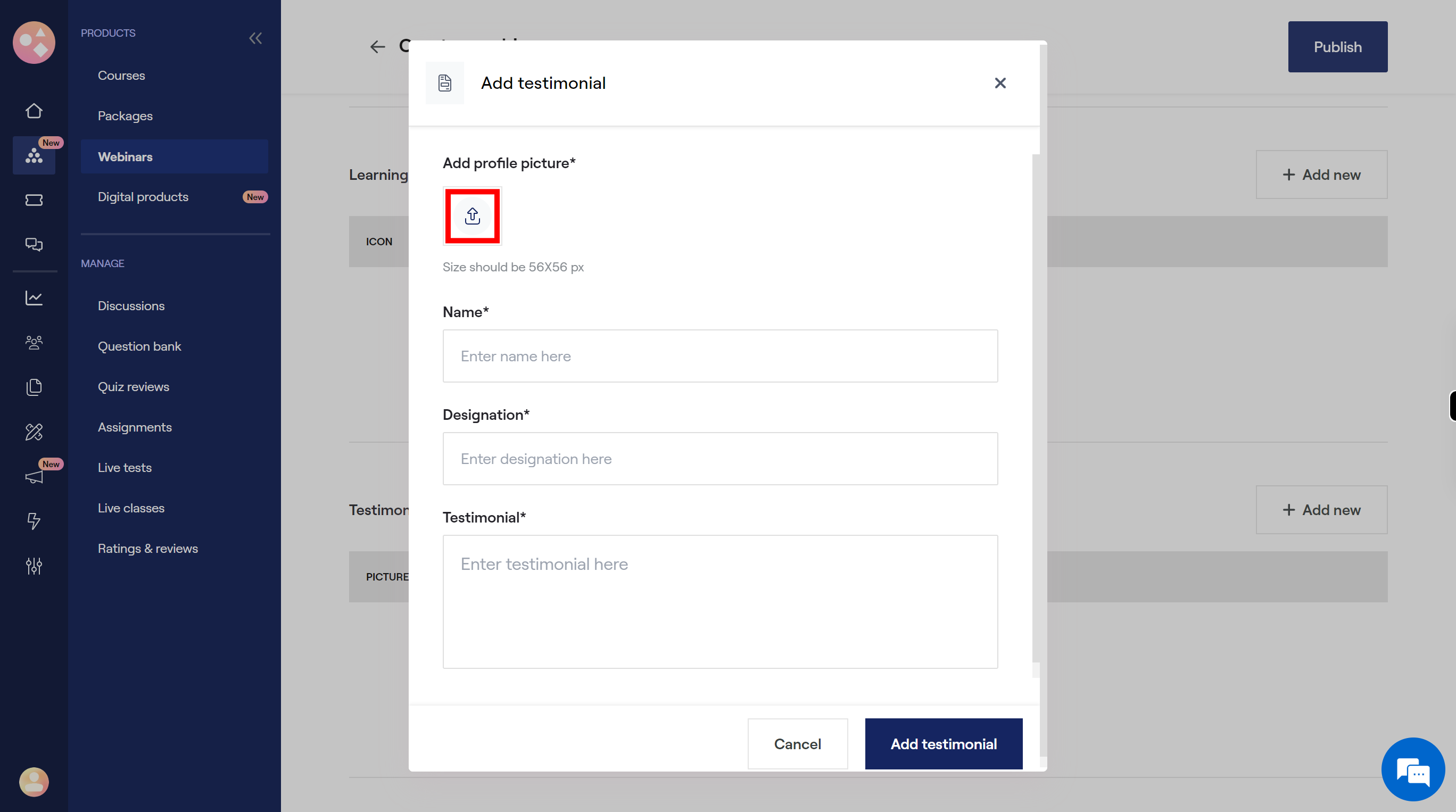Click the Cancel button in modal
The height and width of the screenshot is (812, 1456).
[x=797, y=743]
